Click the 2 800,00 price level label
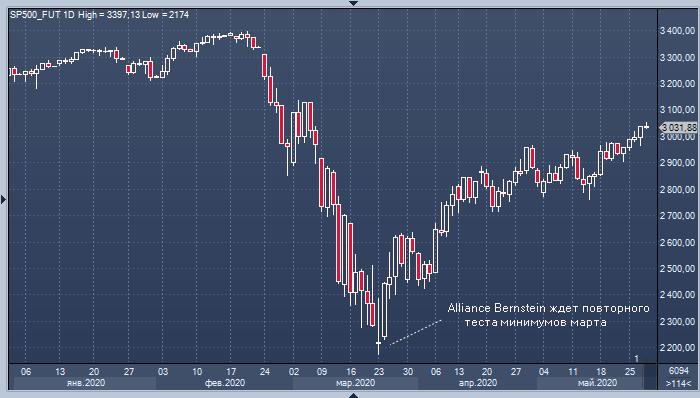Viewport: 700px width, 398px height. 678,190
